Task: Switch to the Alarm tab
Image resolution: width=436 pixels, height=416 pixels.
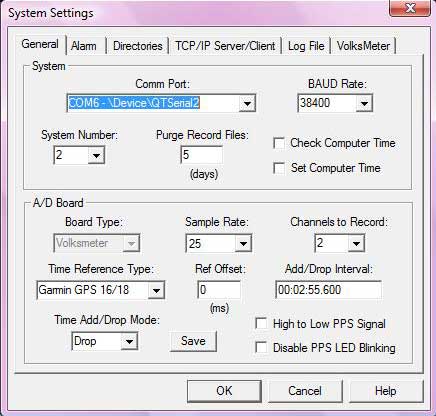Action: (x=84, y=46)
